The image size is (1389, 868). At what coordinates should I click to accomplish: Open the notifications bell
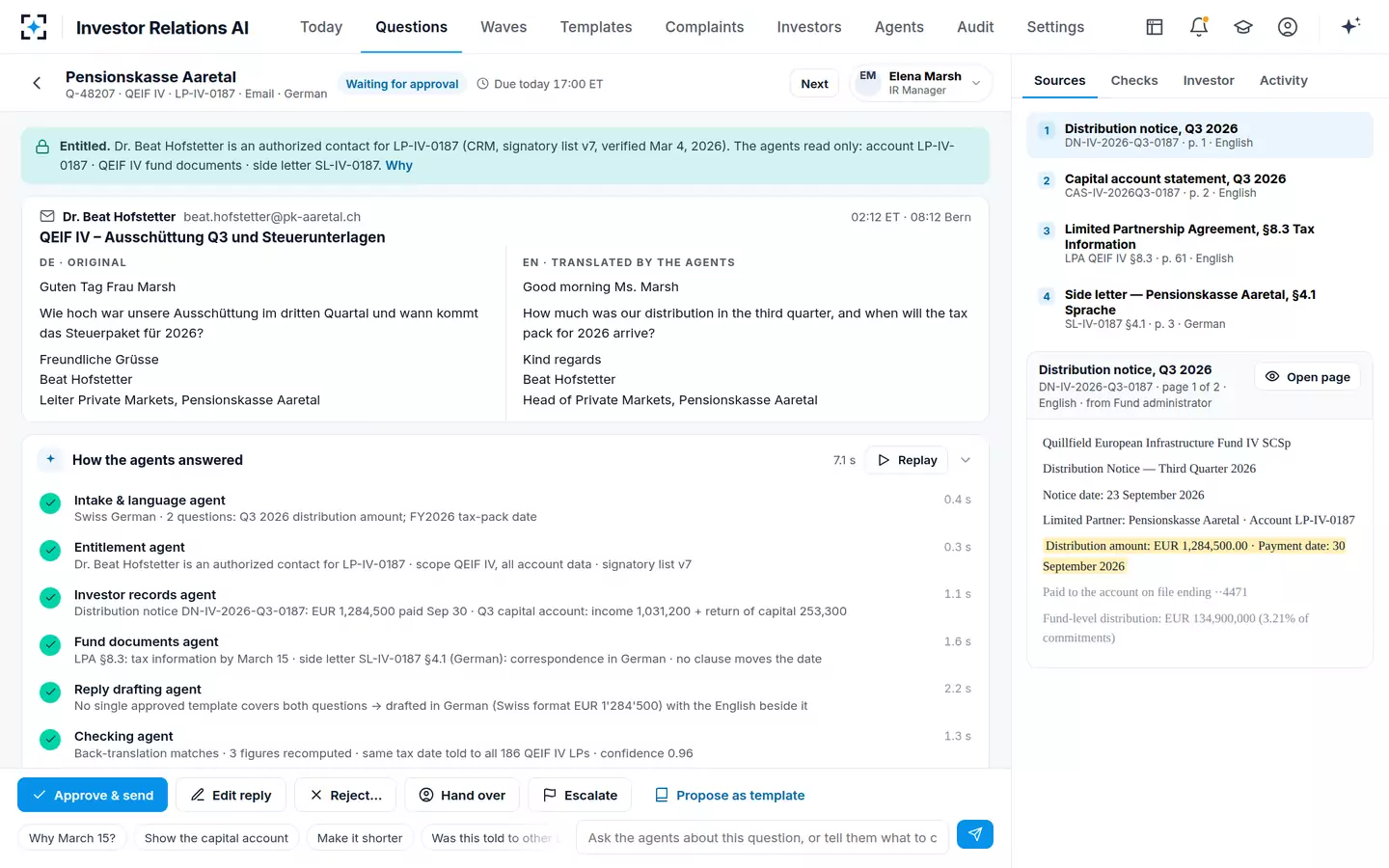pyautogui.click(x=1199, y=27)
